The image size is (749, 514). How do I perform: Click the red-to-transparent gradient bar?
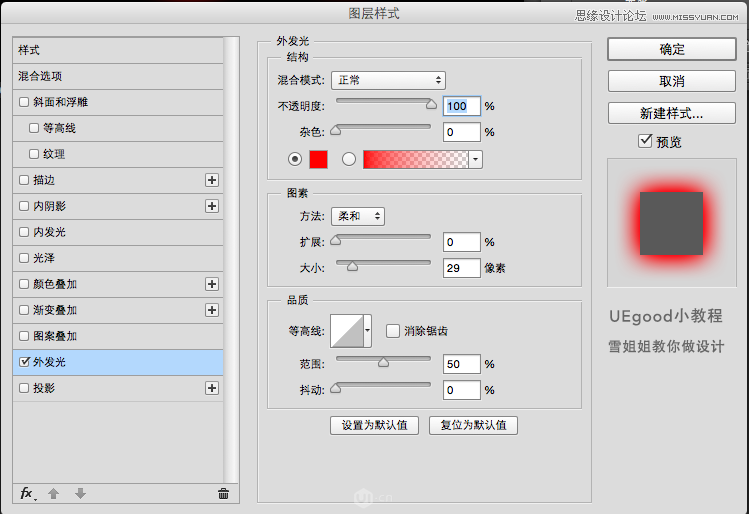pos(416,160)
